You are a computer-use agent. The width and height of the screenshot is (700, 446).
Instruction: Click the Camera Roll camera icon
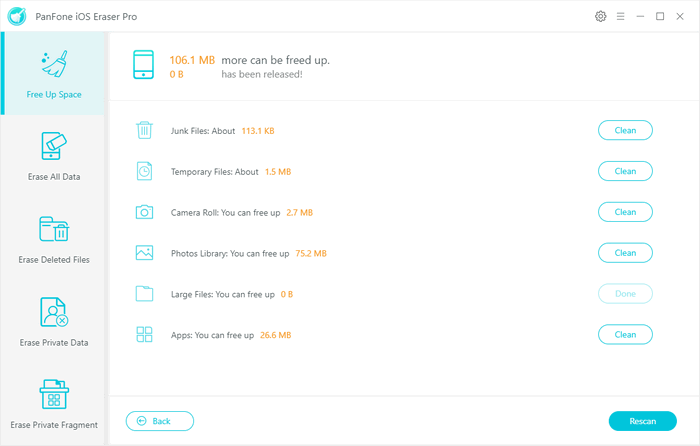[x=144, y=212]
